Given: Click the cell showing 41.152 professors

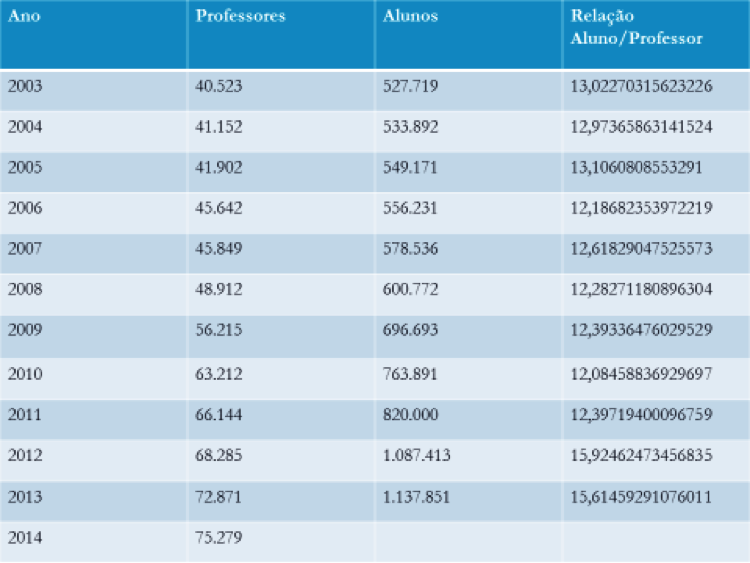Looking at the screenshot, I should click(x=219, y=127).
